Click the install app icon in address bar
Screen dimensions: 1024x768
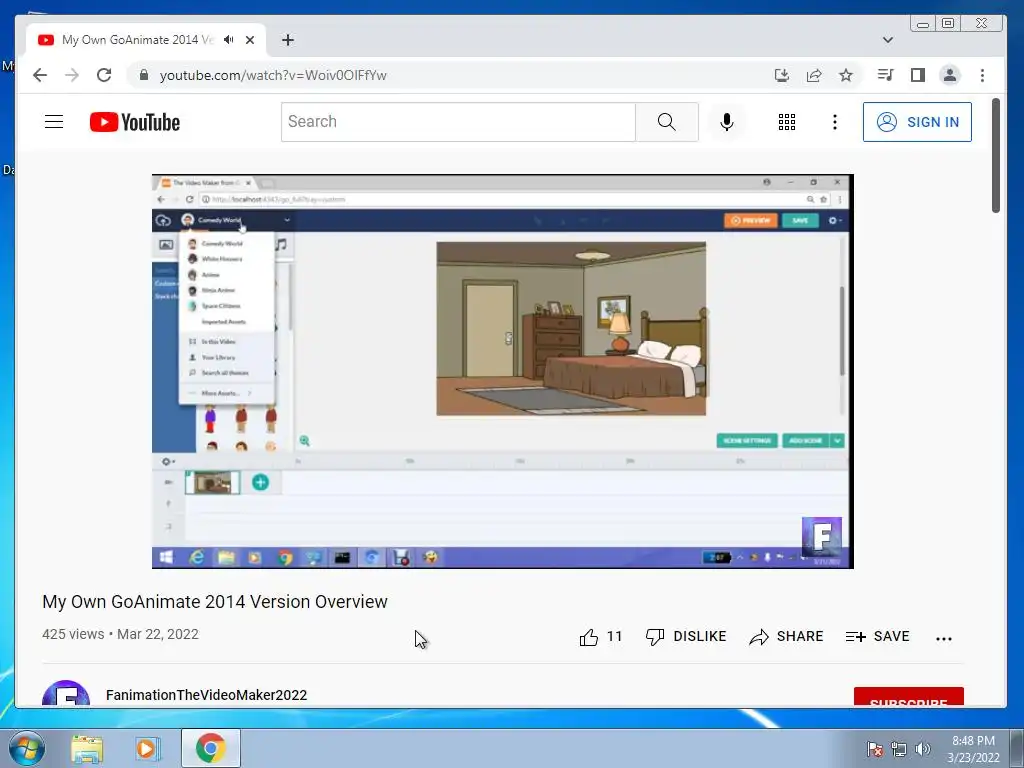(782, 75)
